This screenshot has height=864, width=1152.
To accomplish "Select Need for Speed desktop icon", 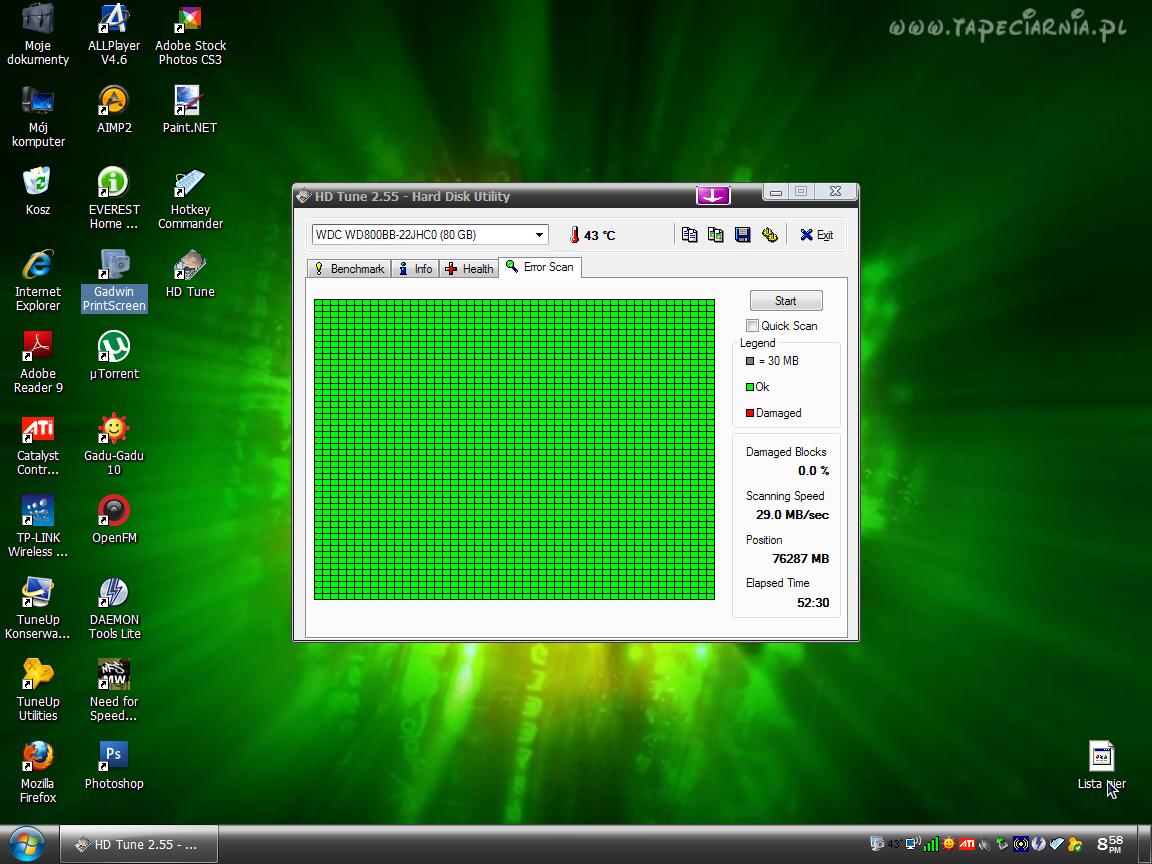I will (114, 691).
